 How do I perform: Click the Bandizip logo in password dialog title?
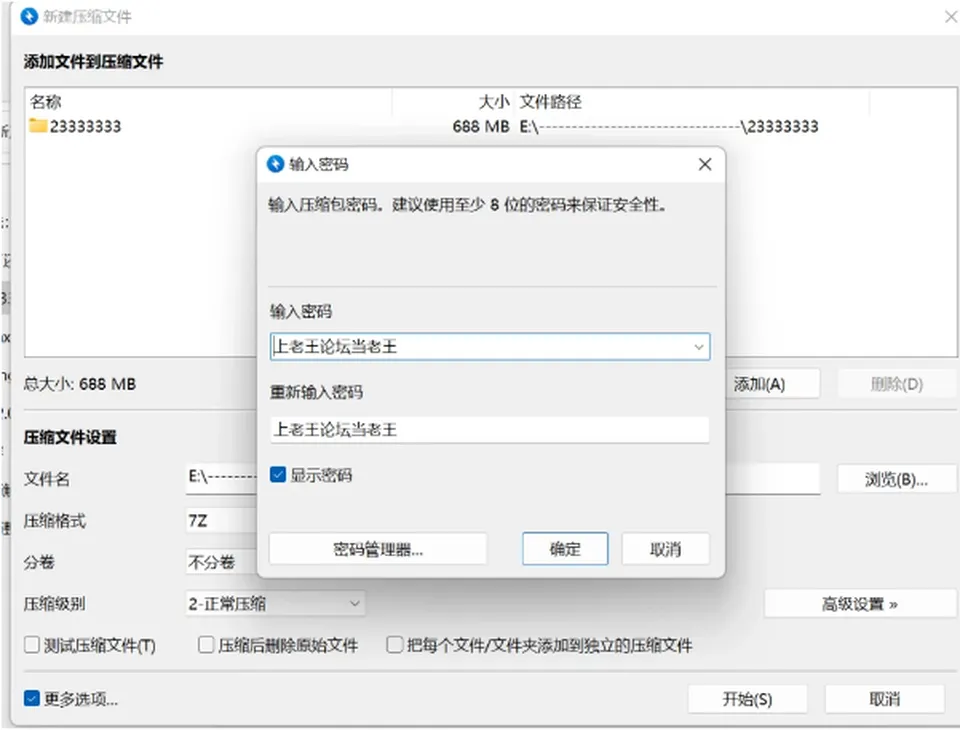coord(276,164)
